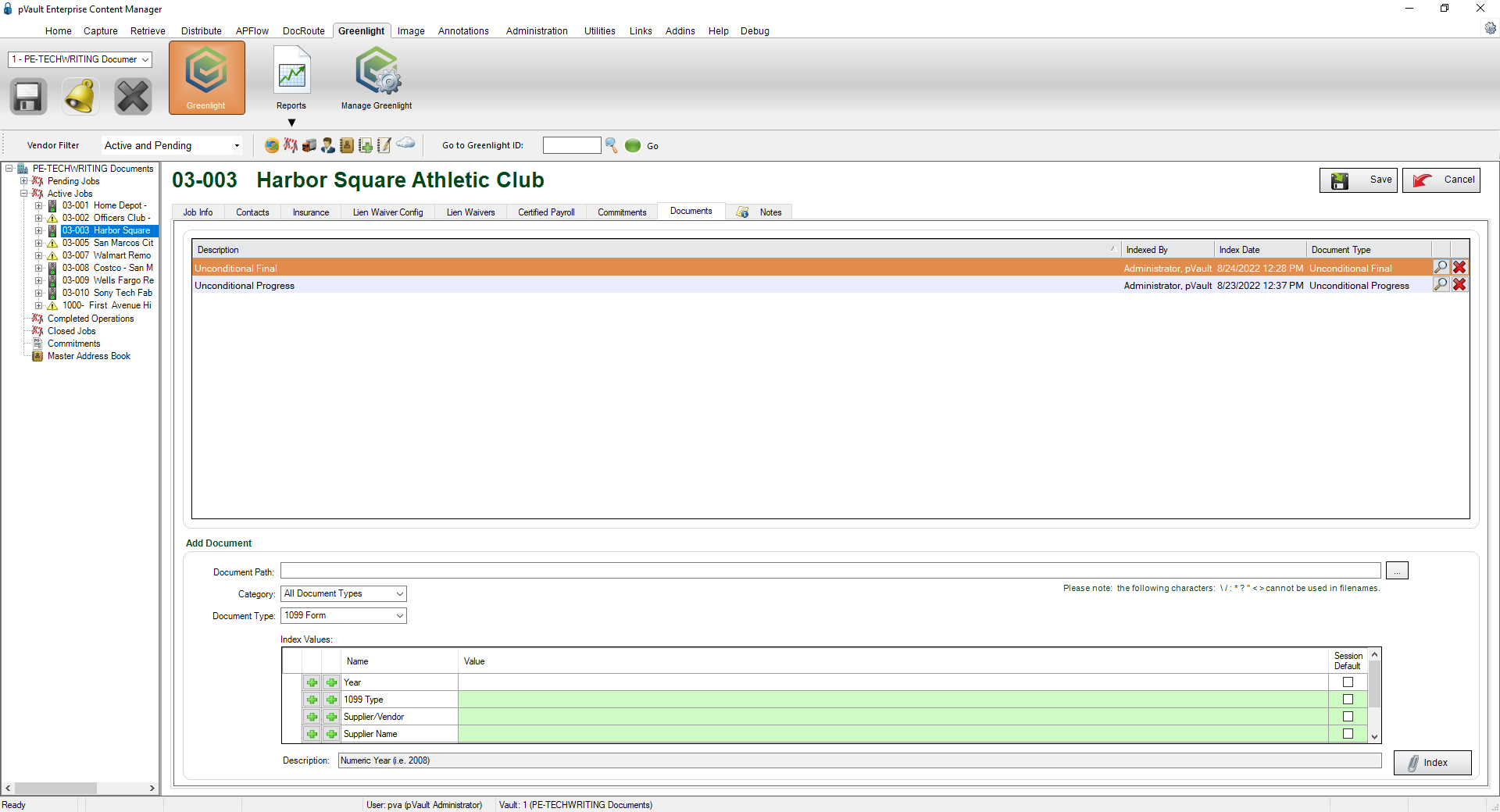Screen dimensions: 1500x812
Task: Click the delivery truck toolbar icon
Action: 309,145
